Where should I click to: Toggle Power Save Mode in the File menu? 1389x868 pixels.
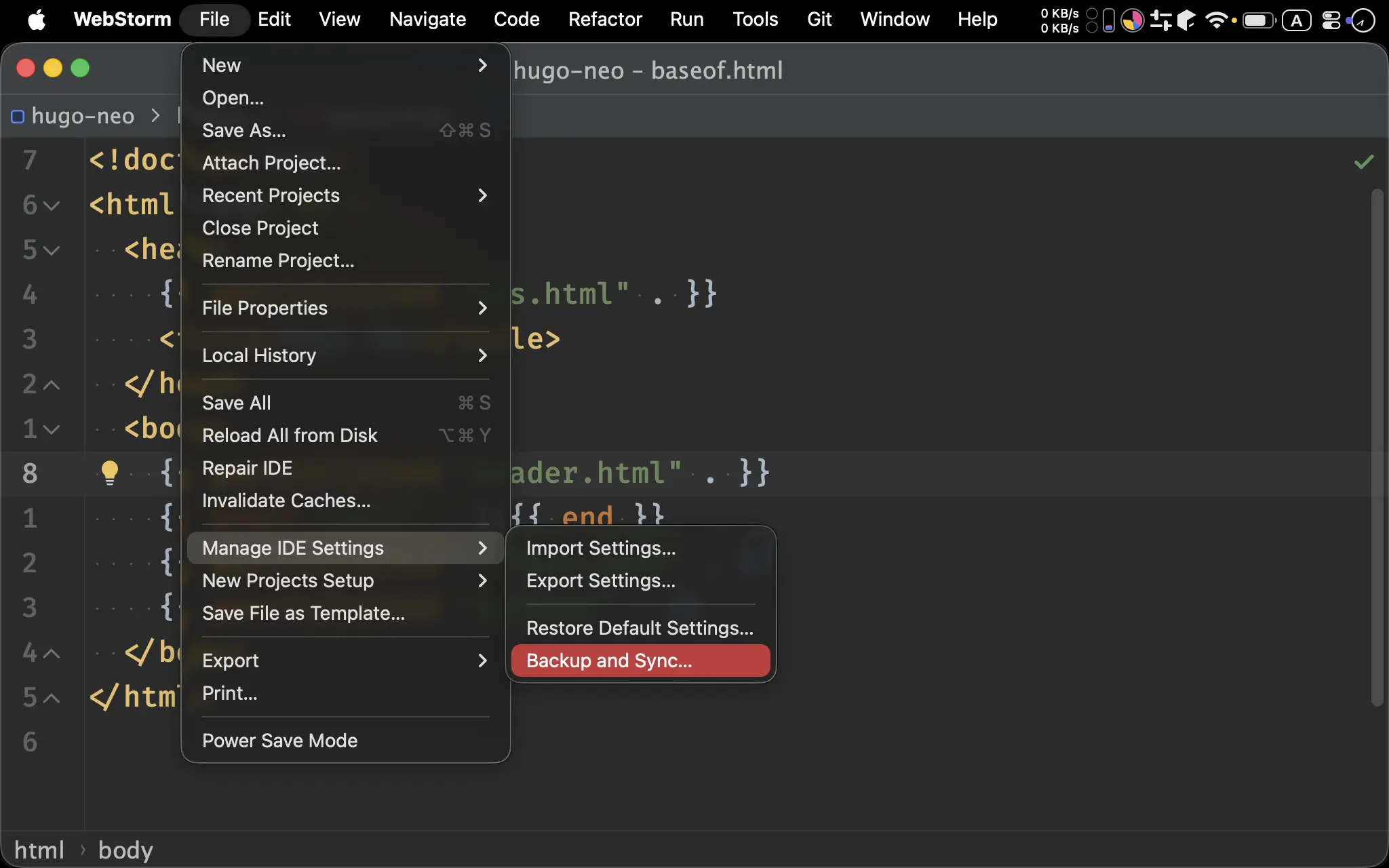coord(346,741)
